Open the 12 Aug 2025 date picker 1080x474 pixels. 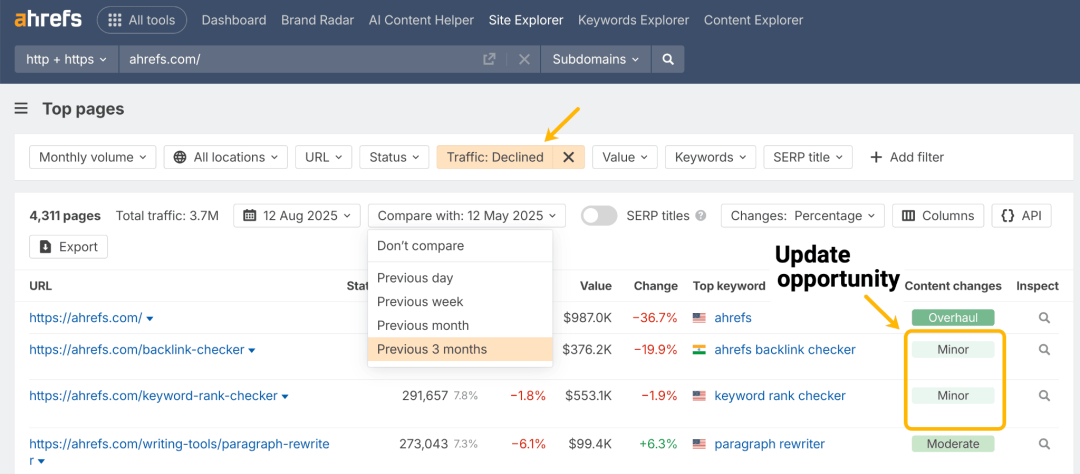297,216
